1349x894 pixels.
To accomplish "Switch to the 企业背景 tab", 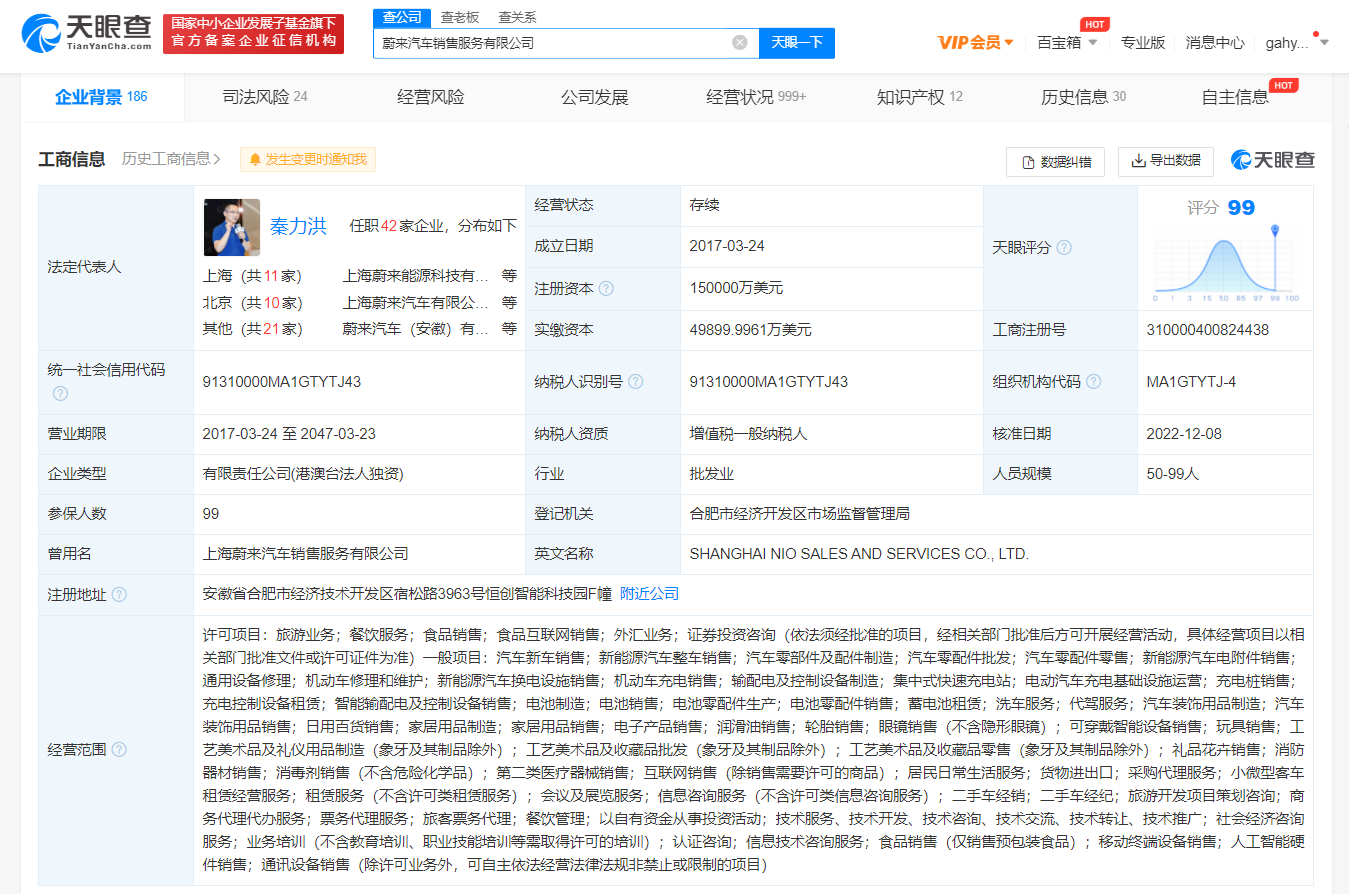I will (101, 97).
